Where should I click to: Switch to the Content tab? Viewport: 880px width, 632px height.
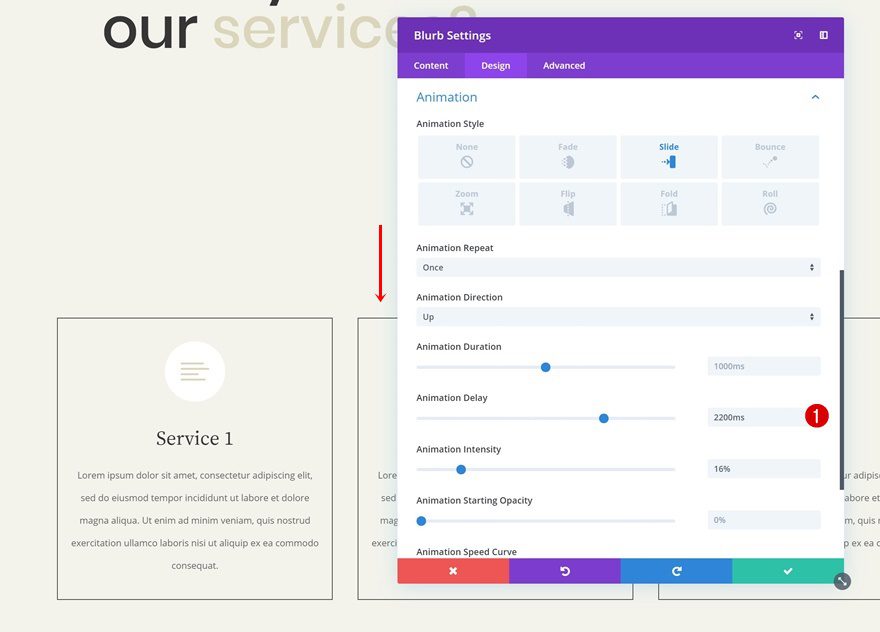431,66
